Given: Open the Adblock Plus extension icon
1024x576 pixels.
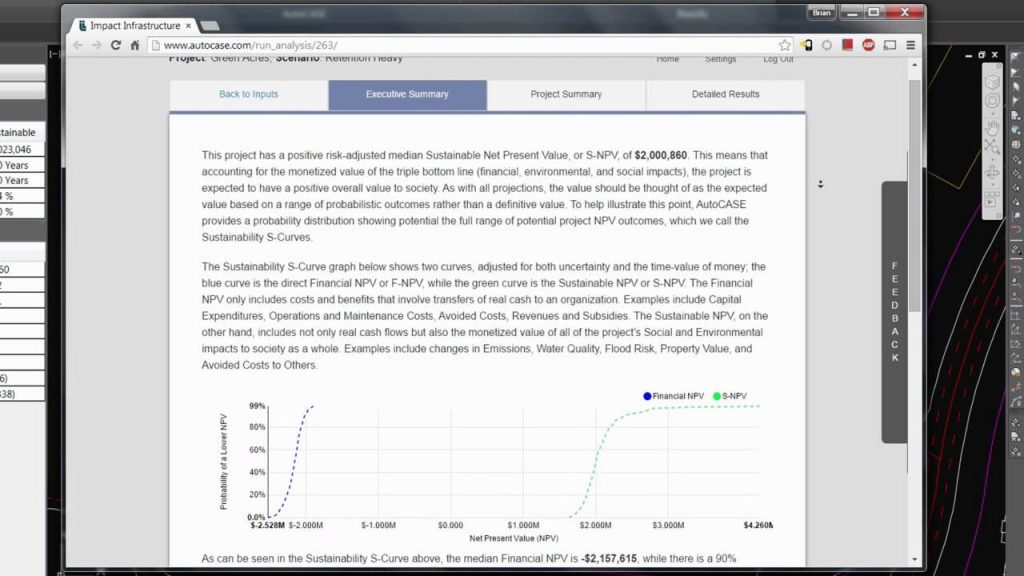Looking at the screenshot, I should [x=868, y=45].
